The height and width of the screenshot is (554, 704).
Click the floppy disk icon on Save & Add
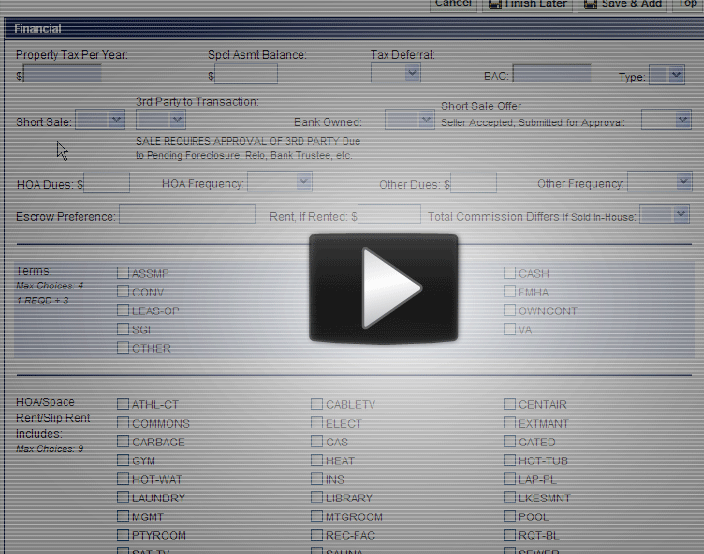click(590, 4)
